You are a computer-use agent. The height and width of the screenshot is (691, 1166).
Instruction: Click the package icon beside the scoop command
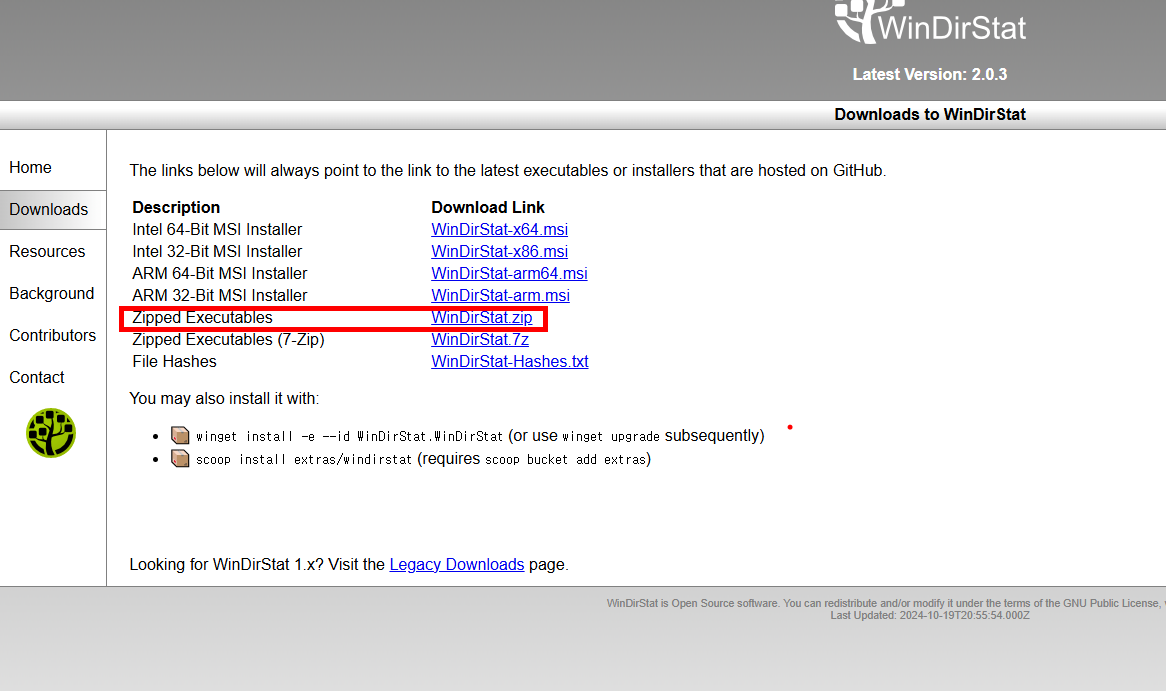pyautogui.click(x=180, y=458)
